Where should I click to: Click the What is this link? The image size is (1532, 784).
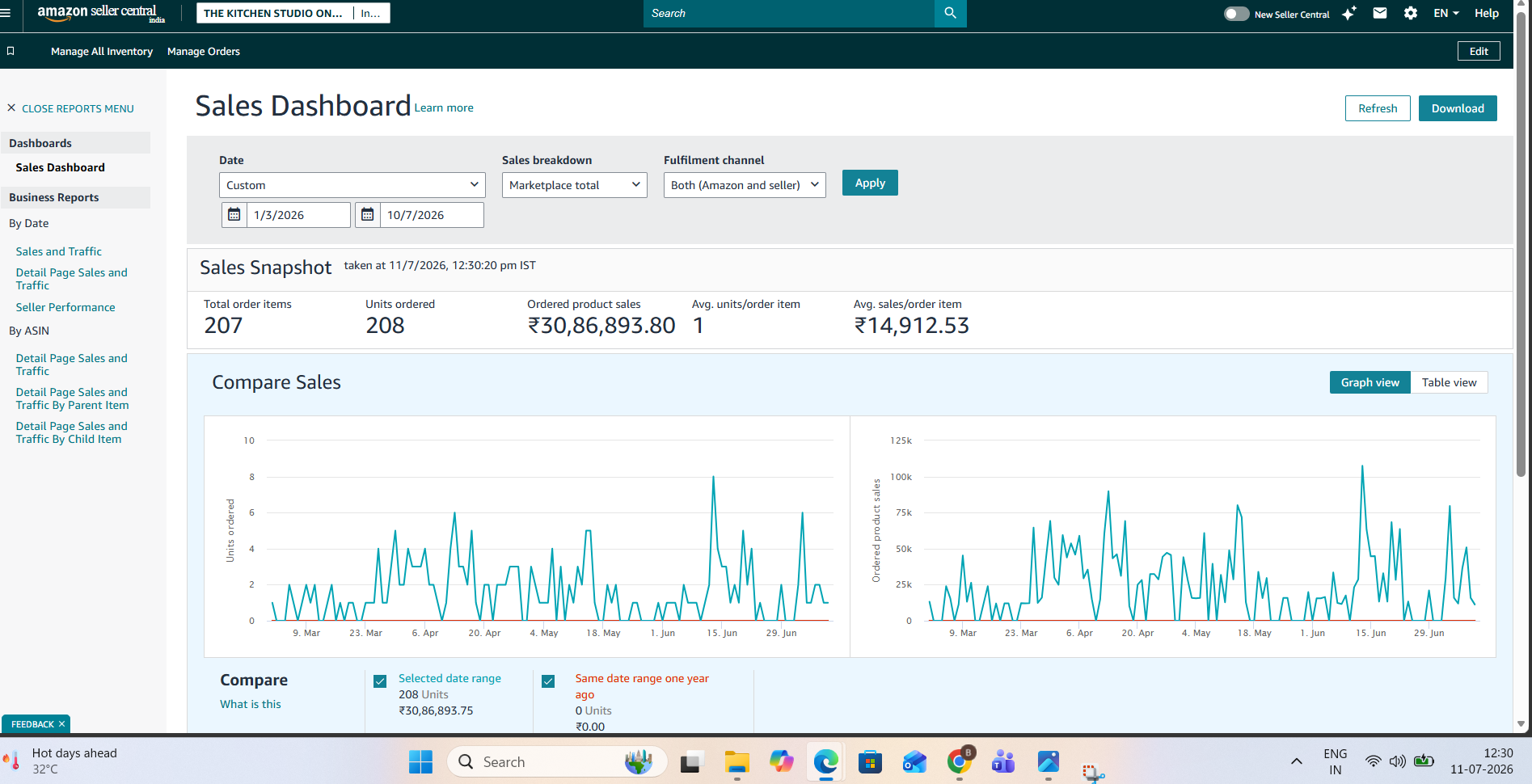251,704
